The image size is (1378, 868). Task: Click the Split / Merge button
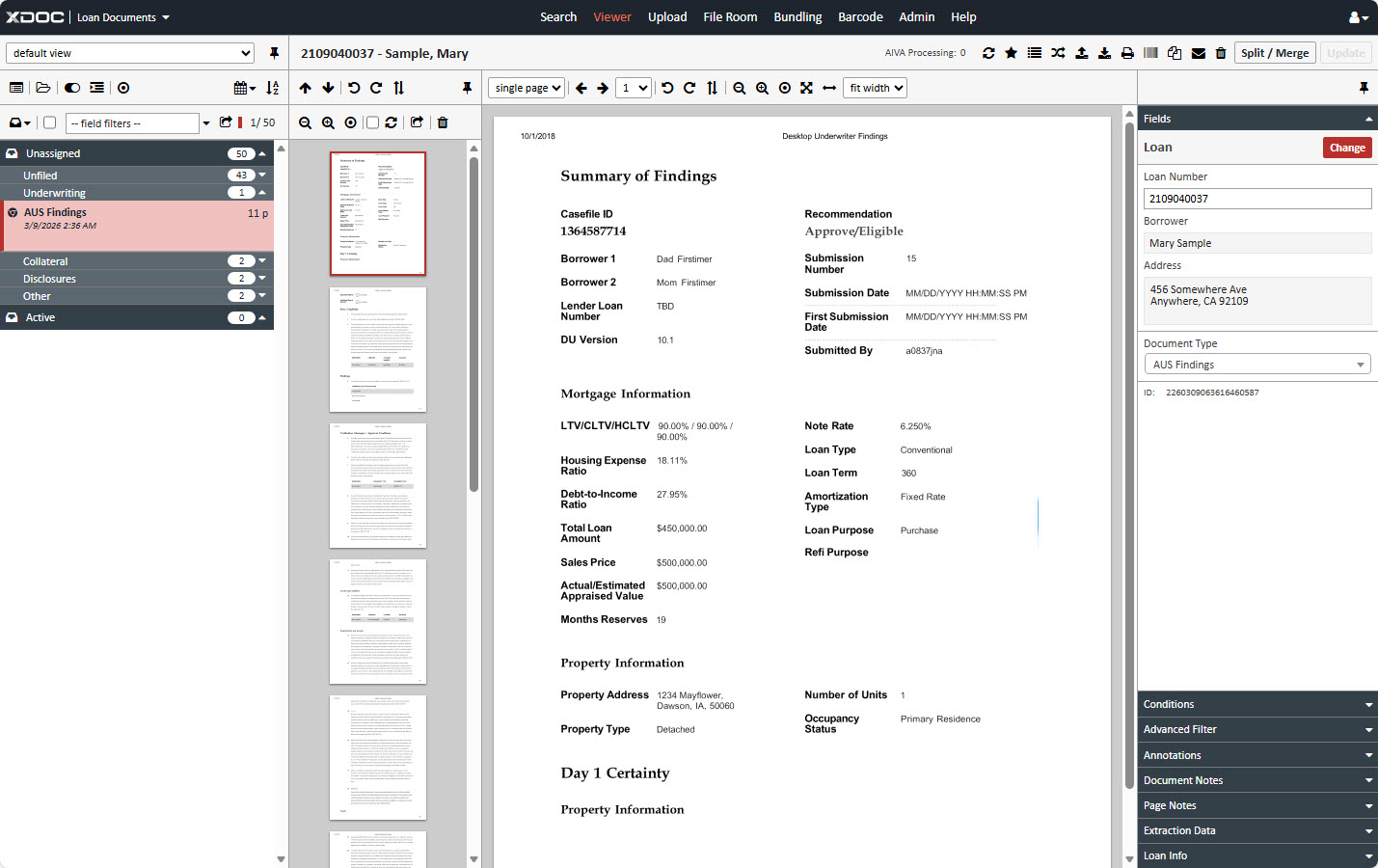(1274, 53)
